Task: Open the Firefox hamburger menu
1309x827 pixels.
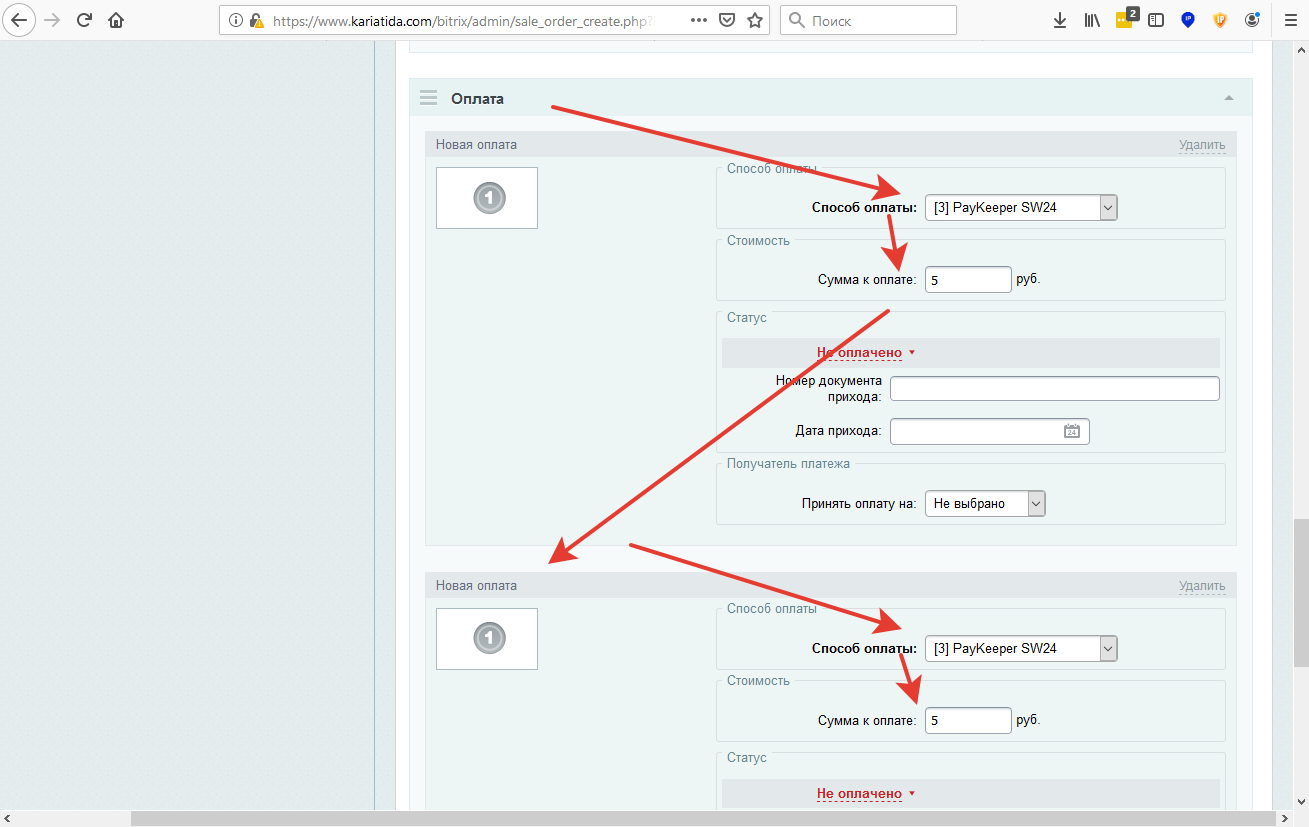Action: (x=1290, y=20)
